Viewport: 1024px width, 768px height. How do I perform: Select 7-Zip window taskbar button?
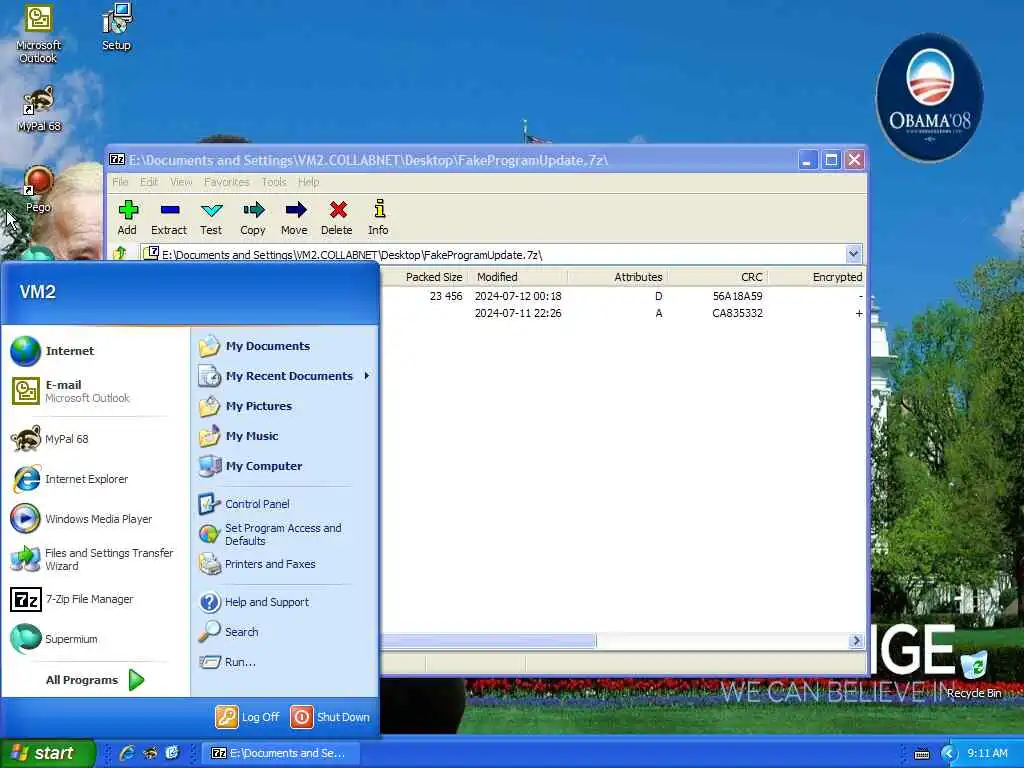pos(280,753)
